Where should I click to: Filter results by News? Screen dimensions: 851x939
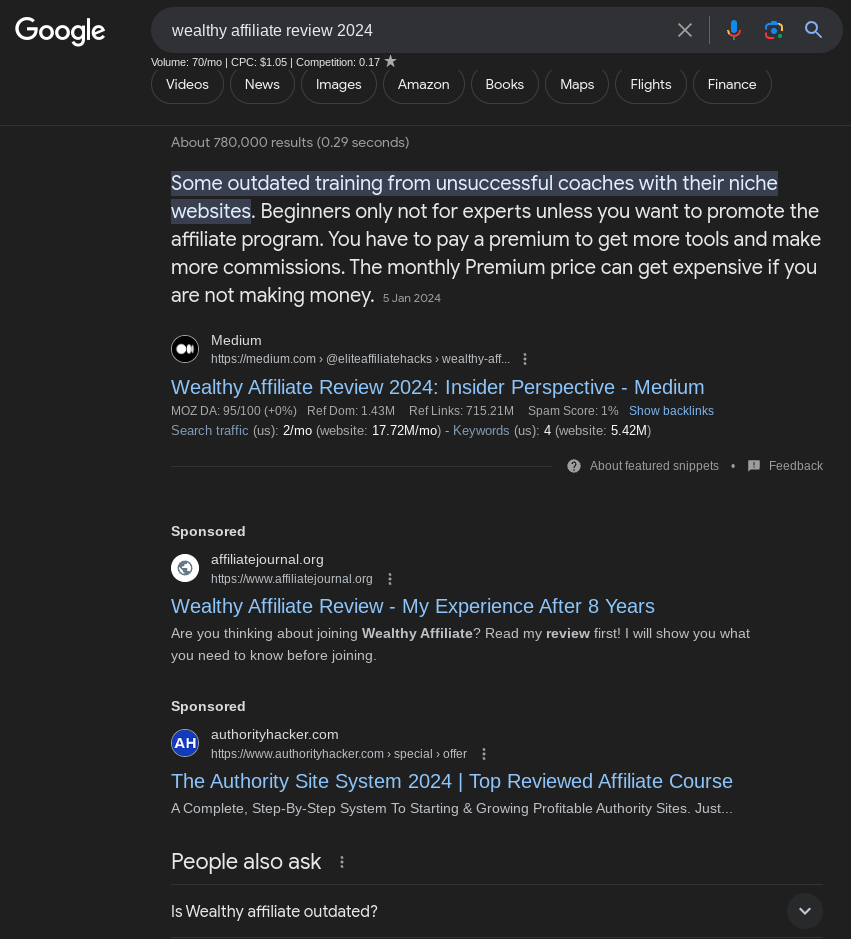(x=262, y=84)
